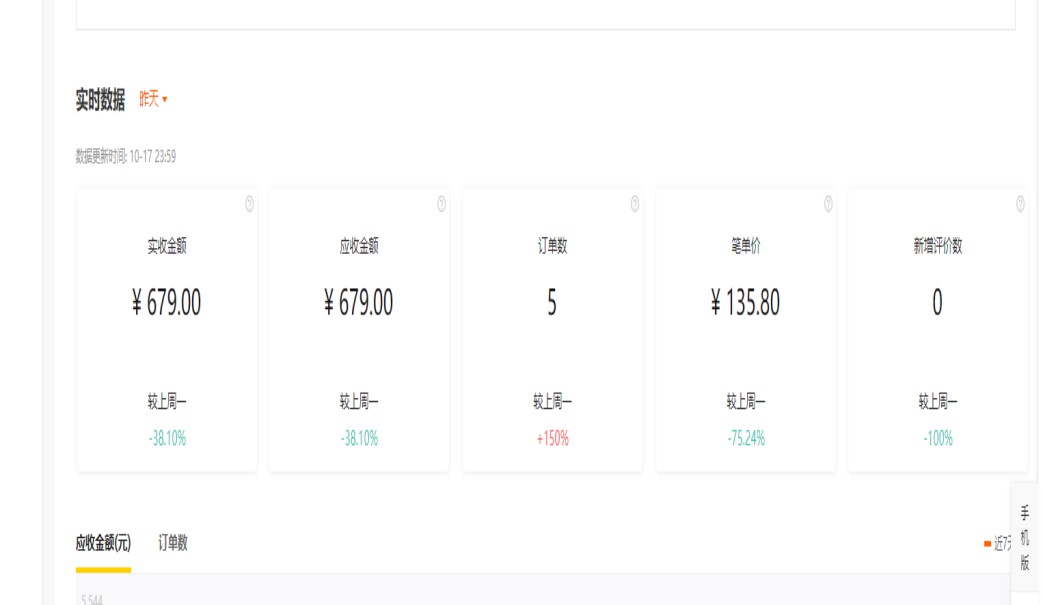1043x605 pixels.
Task: Show help info for 新增评价数 card
Action: [1020, 204]
